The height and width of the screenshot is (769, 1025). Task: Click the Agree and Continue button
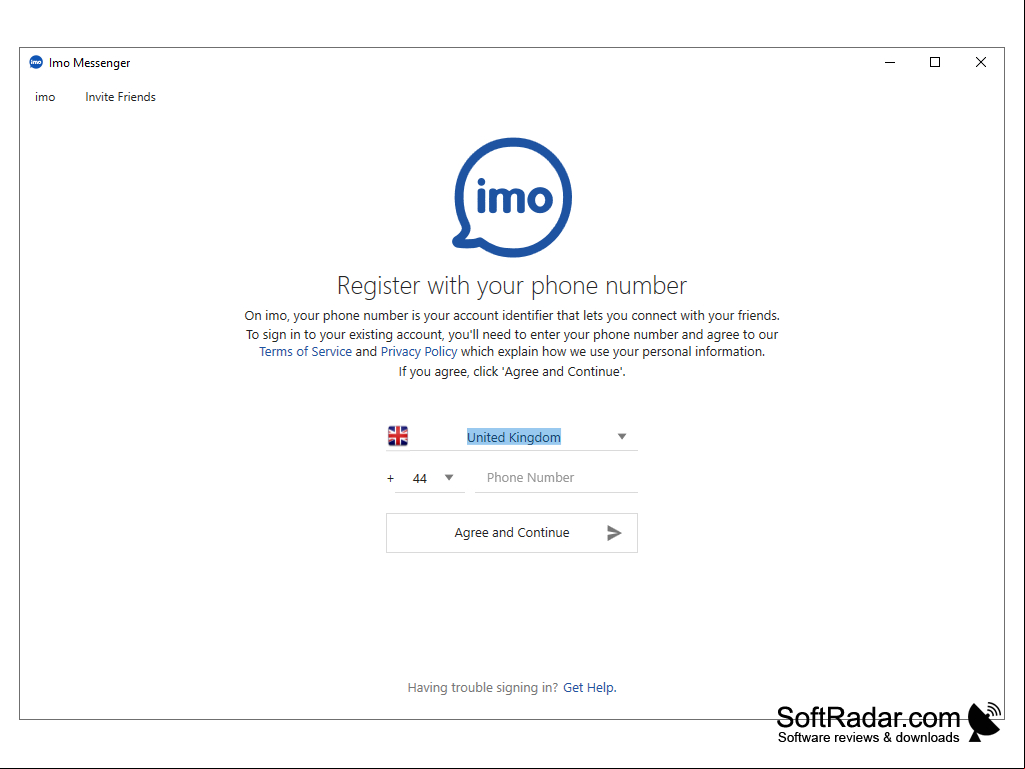tap(512, 533)
